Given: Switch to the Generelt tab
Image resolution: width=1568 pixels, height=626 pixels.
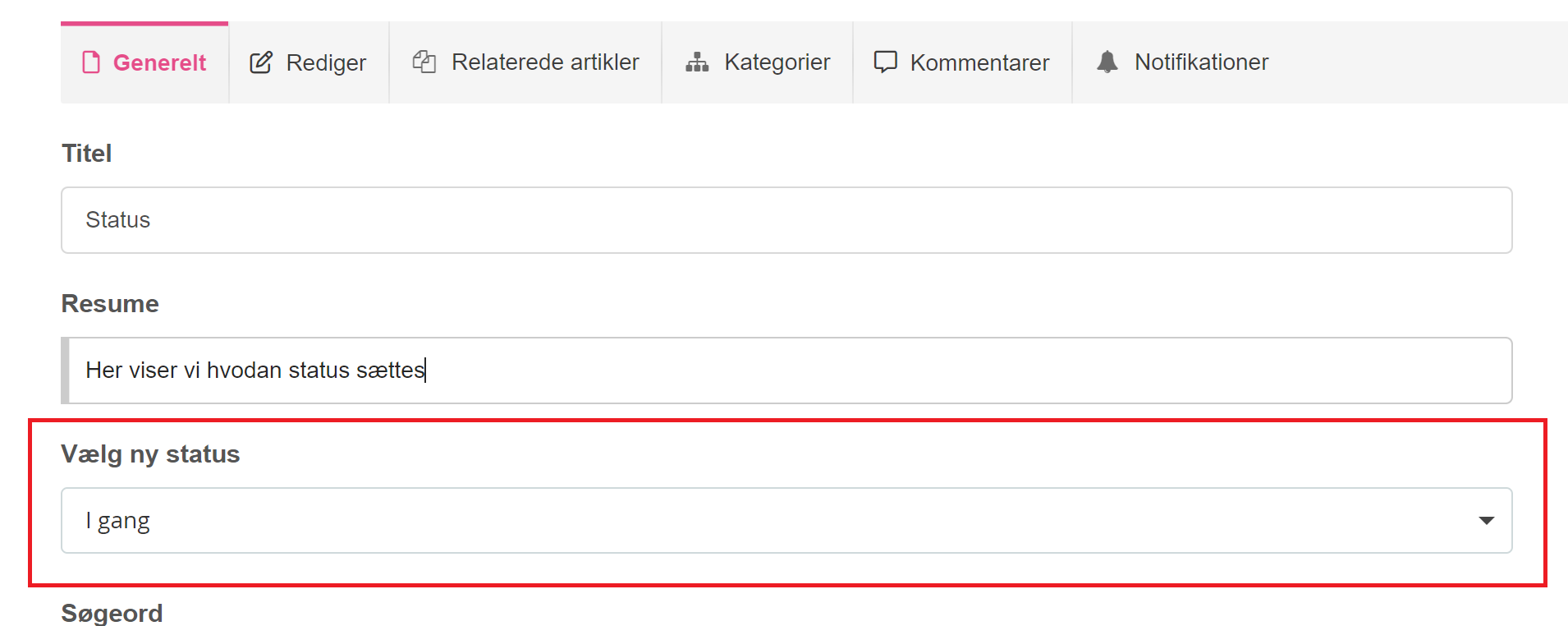Looking at the screenshot, I should [x=159, y=62].
